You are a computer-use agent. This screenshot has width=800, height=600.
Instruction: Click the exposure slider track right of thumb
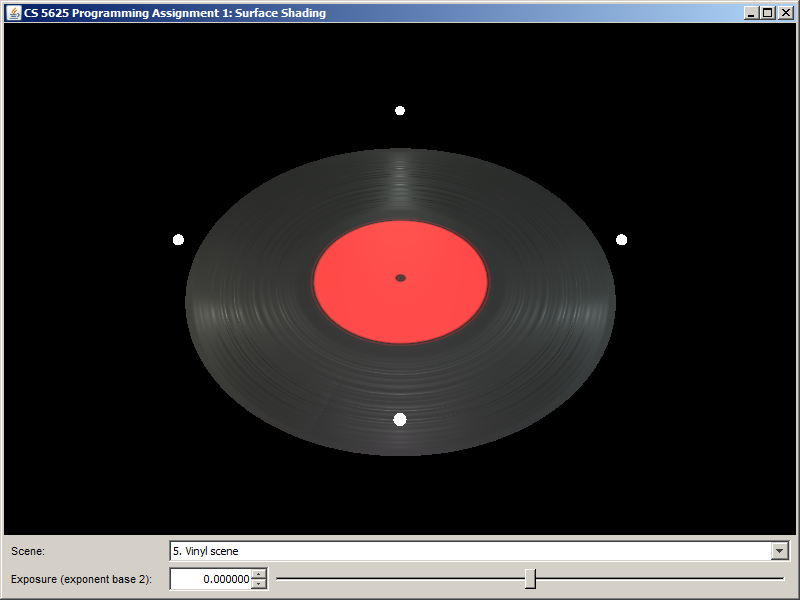coord(660,578)
